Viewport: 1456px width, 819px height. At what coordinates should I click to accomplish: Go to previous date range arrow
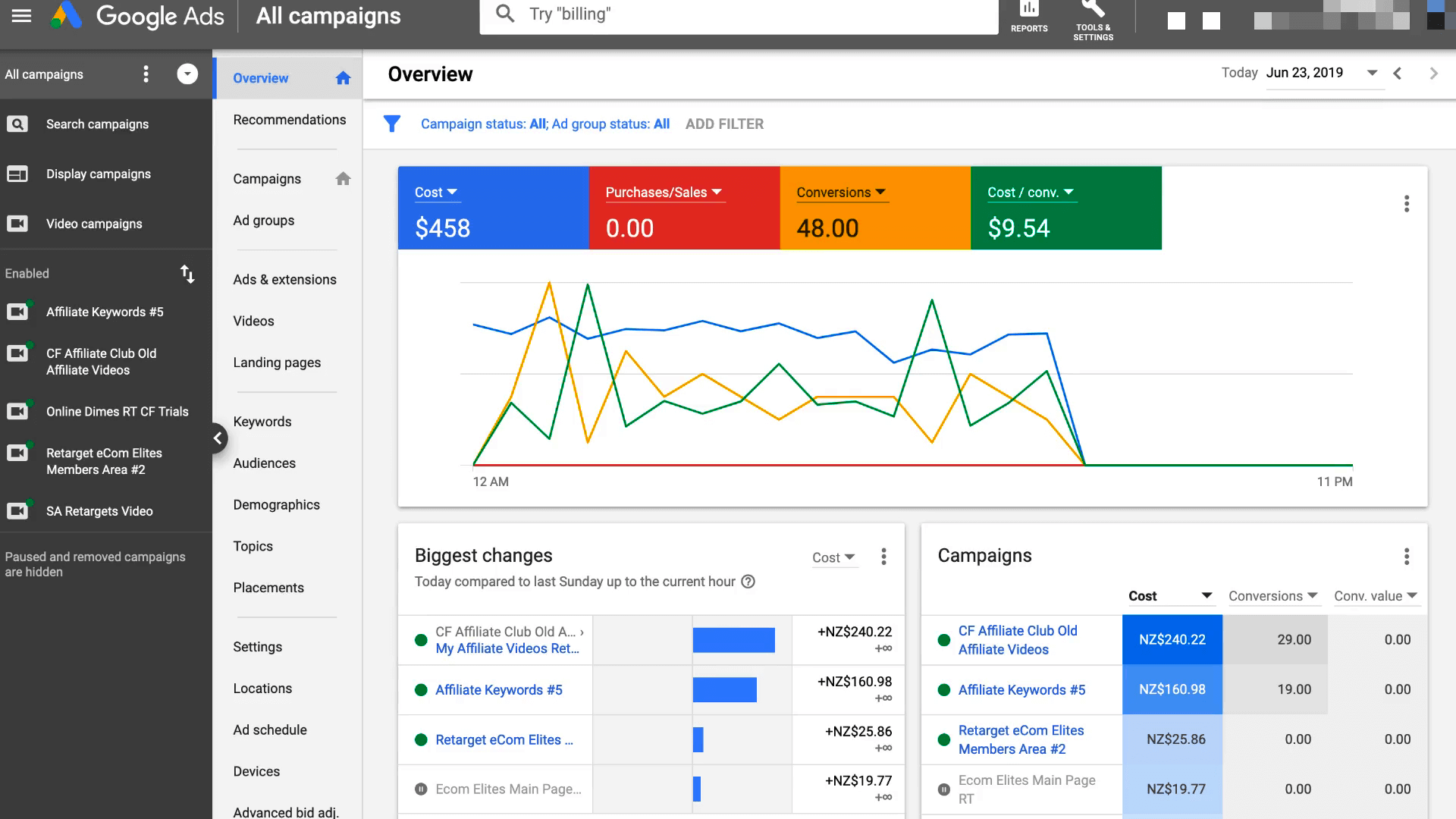(1397, 74)
